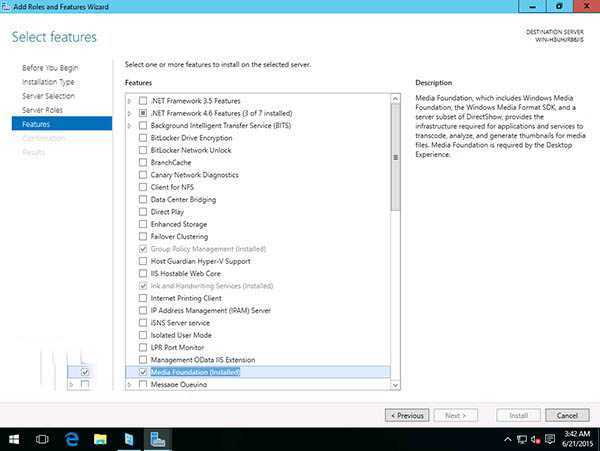The image size is (600, 451).
Task: Click the wizard title bar icon
Action: (5, 6)
